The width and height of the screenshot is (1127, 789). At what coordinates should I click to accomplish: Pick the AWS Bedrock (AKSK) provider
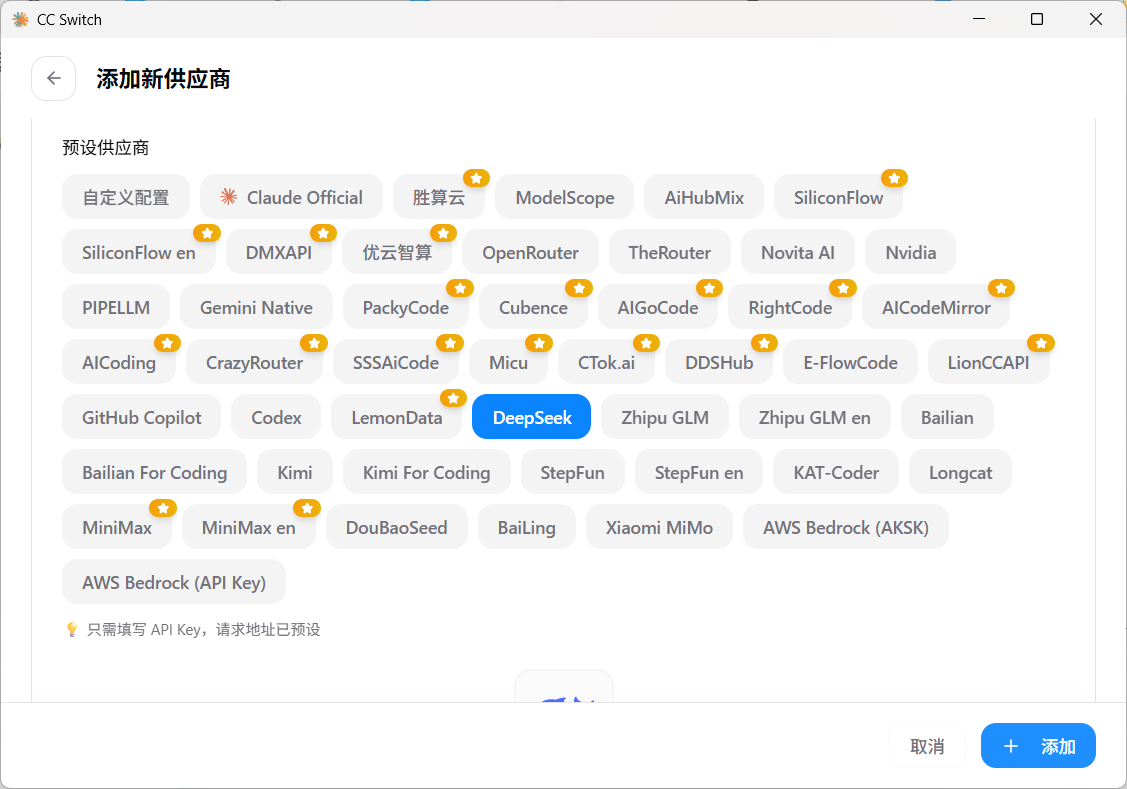pos(845,527)
